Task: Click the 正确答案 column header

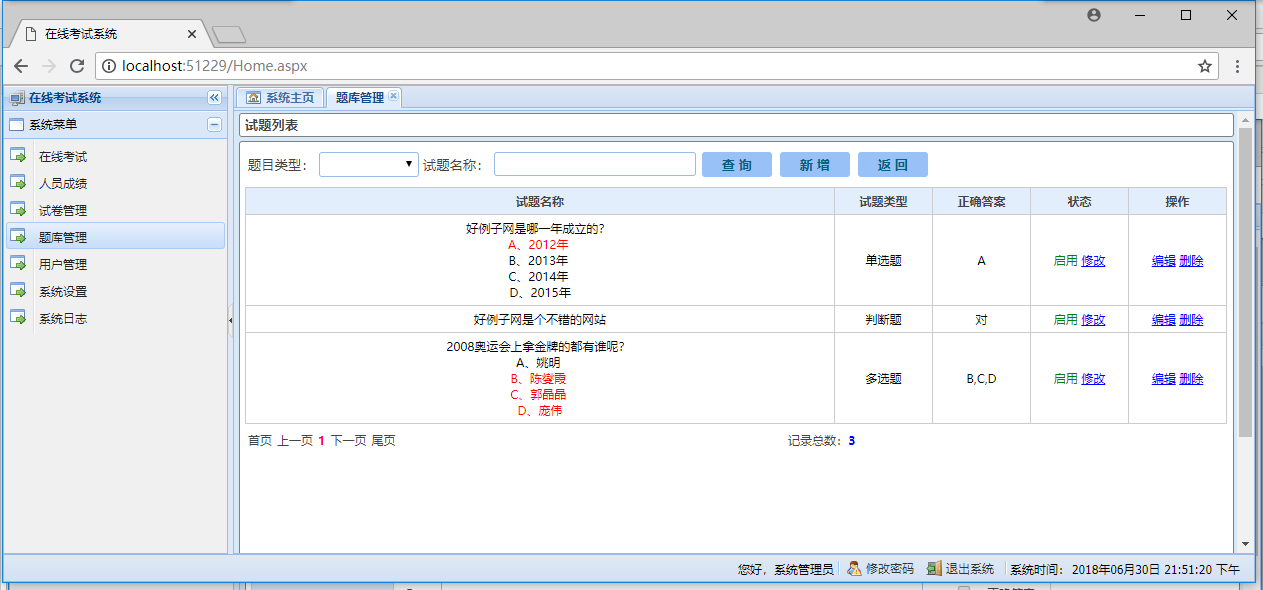Action: (981, 201)
